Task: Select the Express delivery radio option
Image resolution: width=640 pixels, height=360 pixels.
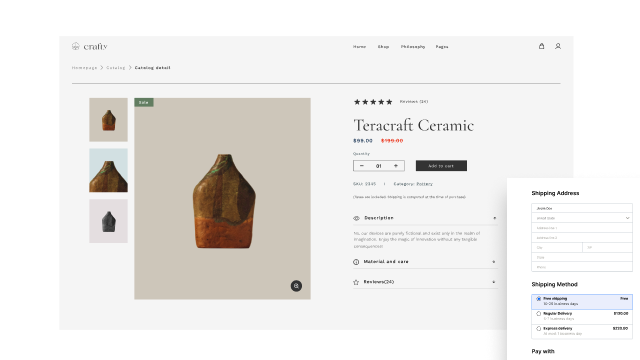Action: [538, 328]
